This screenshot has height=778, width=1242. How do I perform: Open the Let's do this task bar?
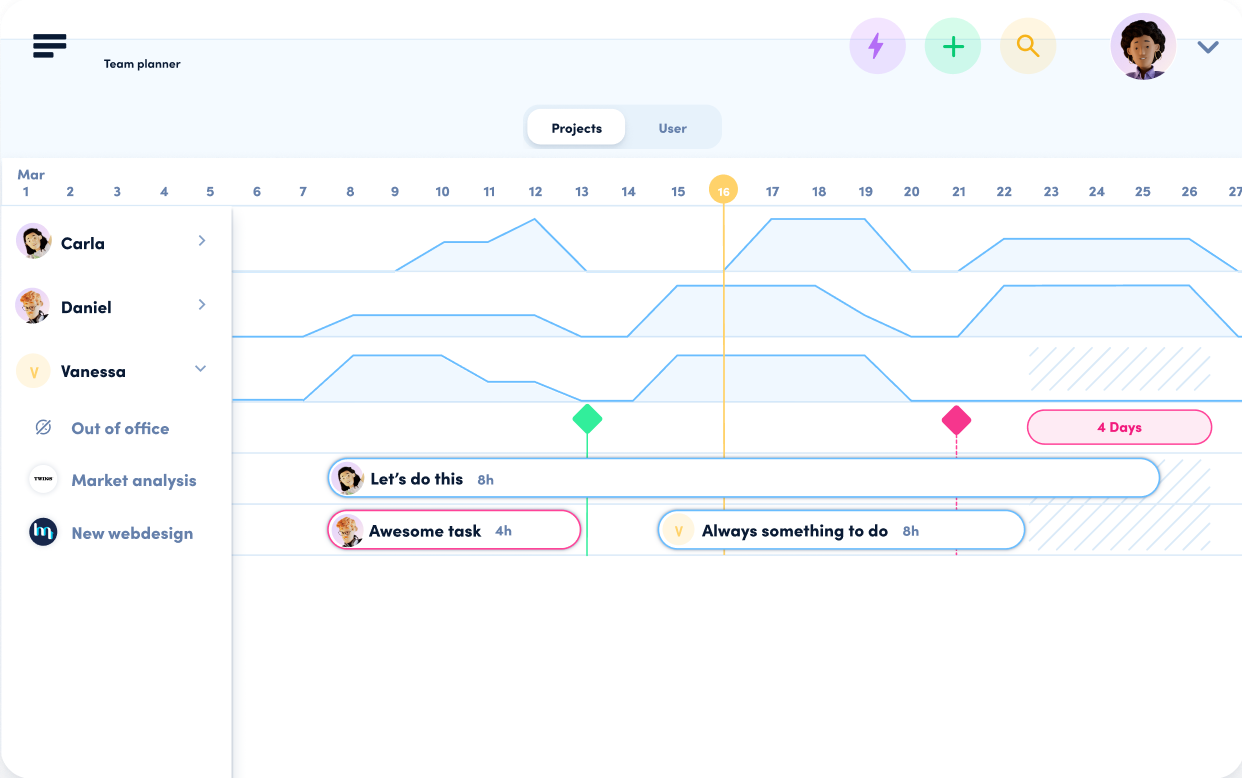pyautogui.click(x=744, y=479)
